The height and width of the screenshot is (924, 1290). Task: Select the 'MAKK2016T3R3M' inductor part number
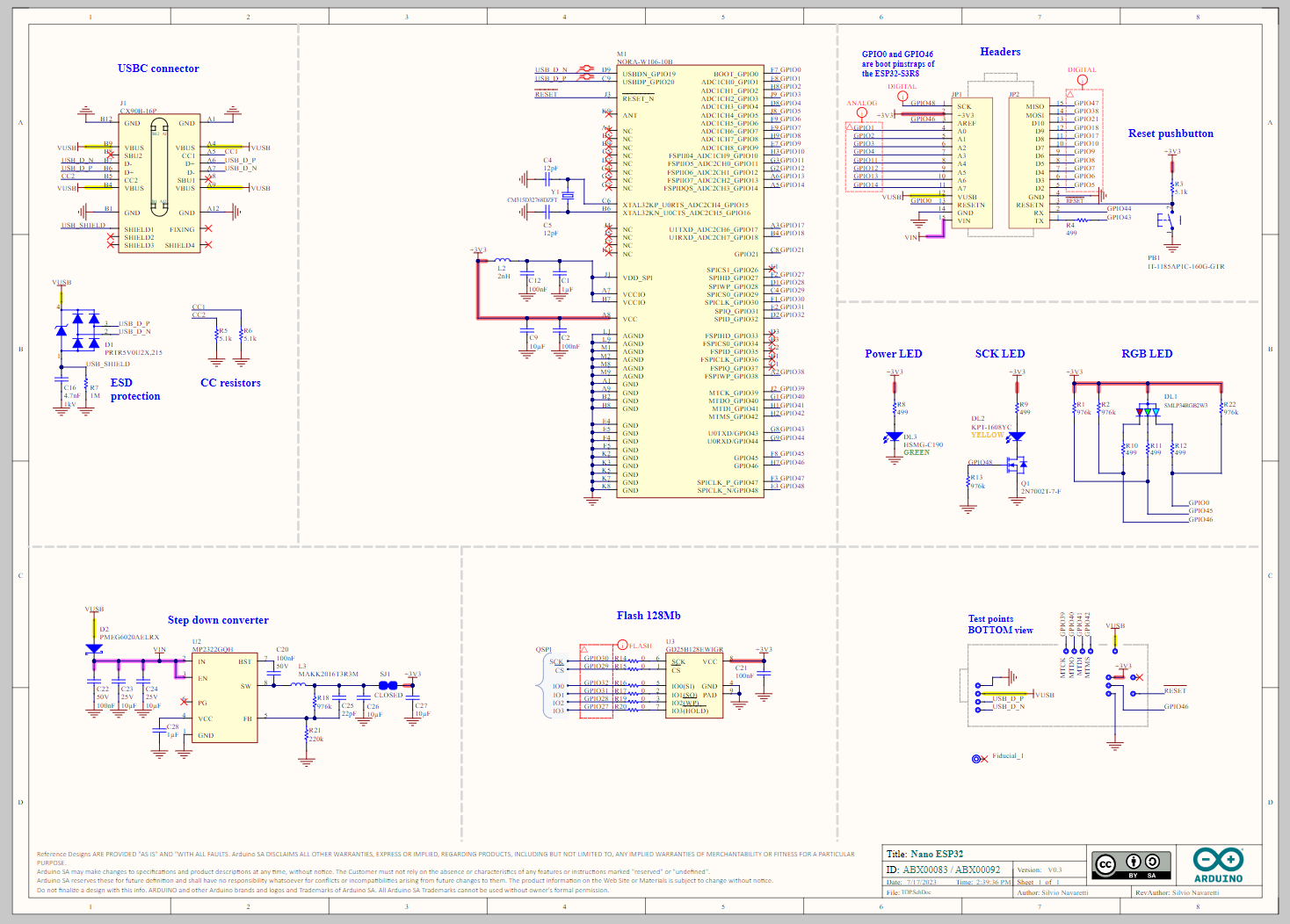[329, 675]
